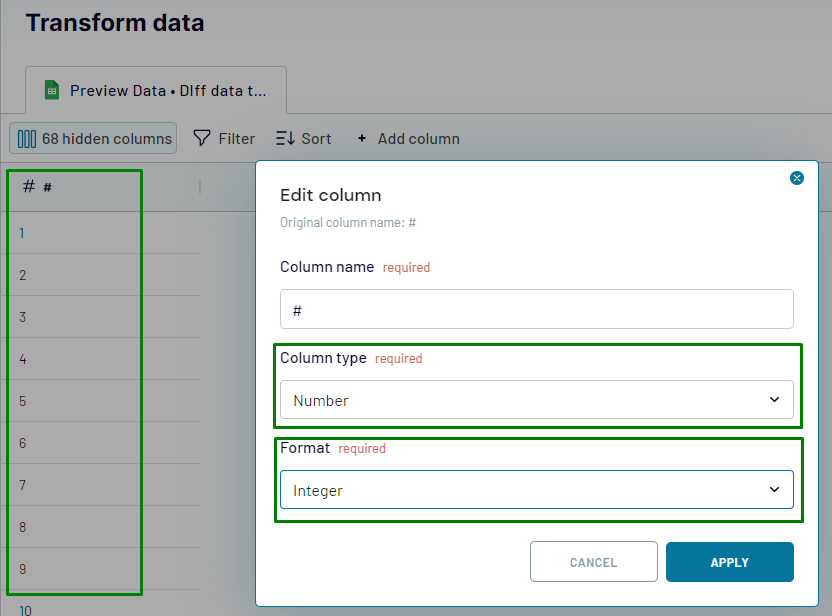Click the Column type chevron arrow
Image resolution: width=832 pixels, height=616 pixels.
point(774,400)
